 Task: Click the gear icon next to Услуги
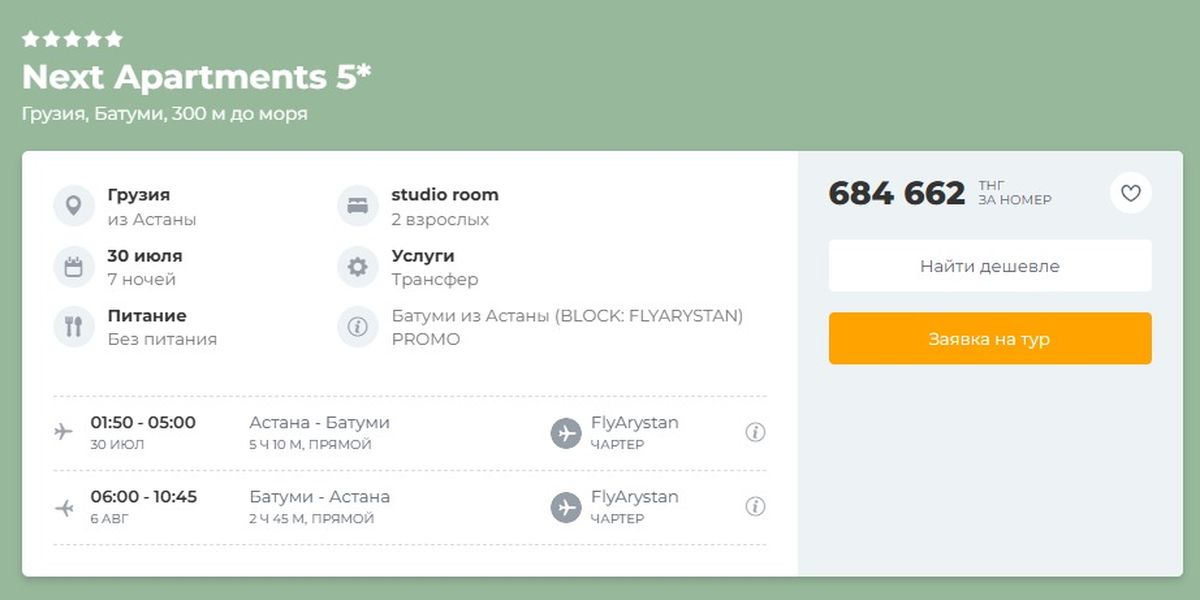358,266
